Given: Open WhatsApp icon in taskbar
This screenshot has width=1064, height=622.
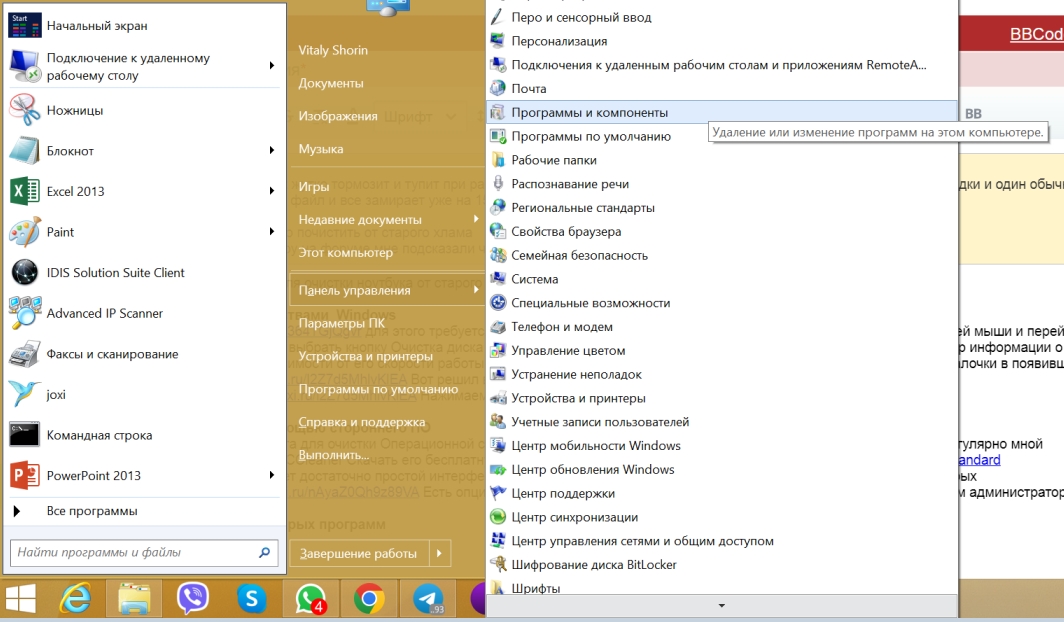Looking at the screenshot, I should (310, 598).
